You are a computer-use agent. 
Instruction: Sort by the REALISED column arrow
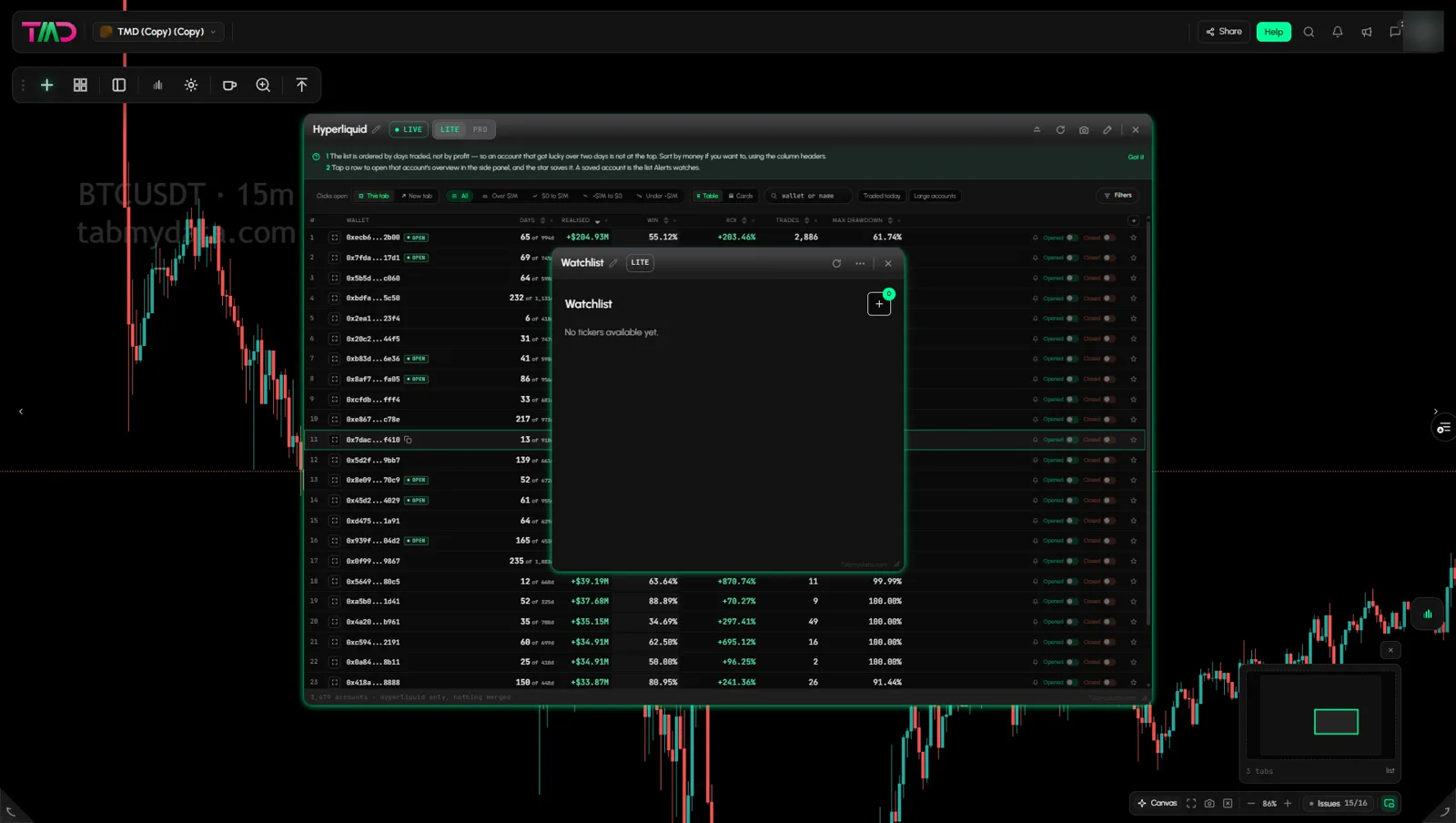(x=598, y=220)
